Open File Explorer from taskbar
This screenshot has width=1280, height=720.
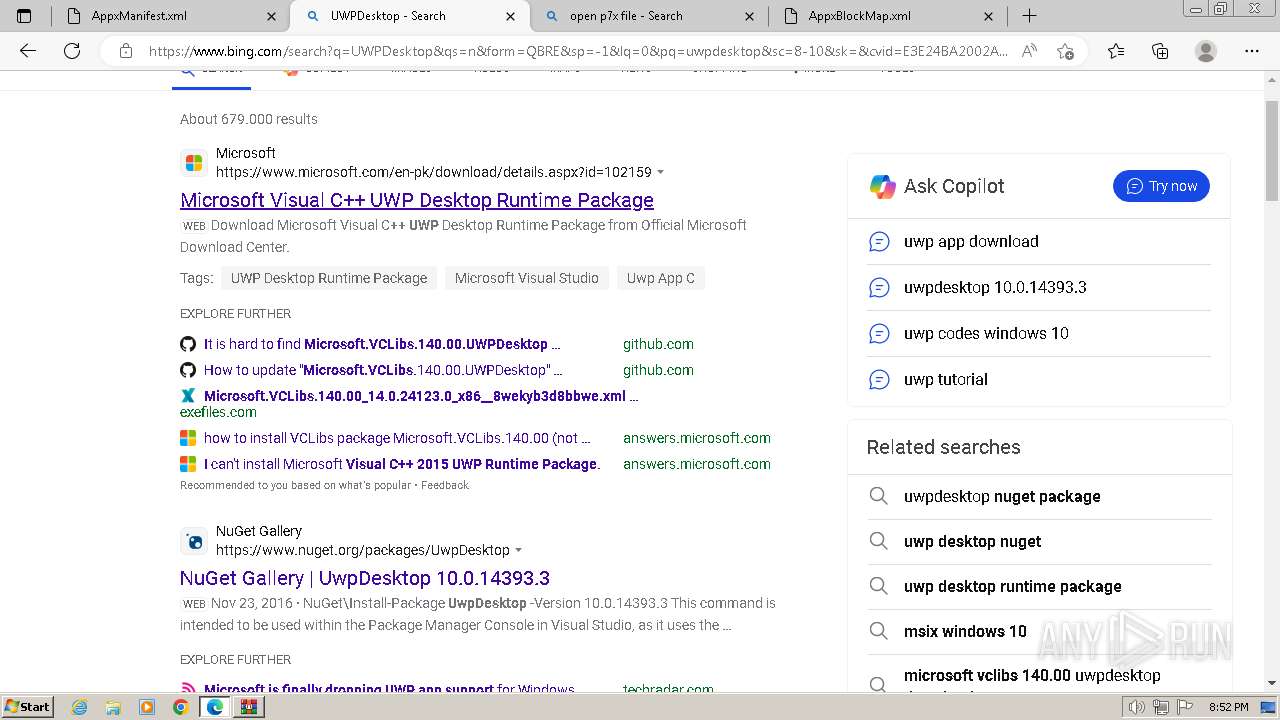click(114, 707)
